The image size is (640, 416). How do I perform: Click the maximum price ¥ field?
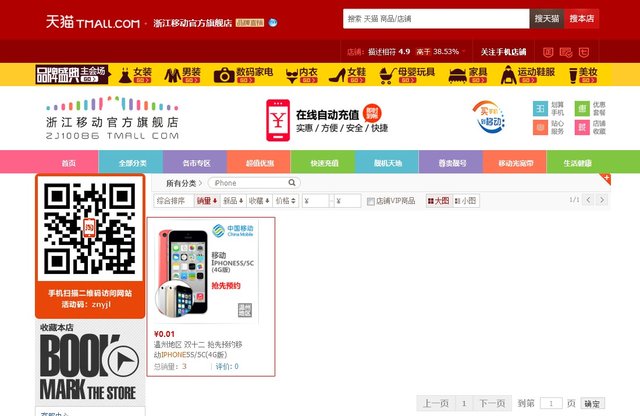point(348,201)
